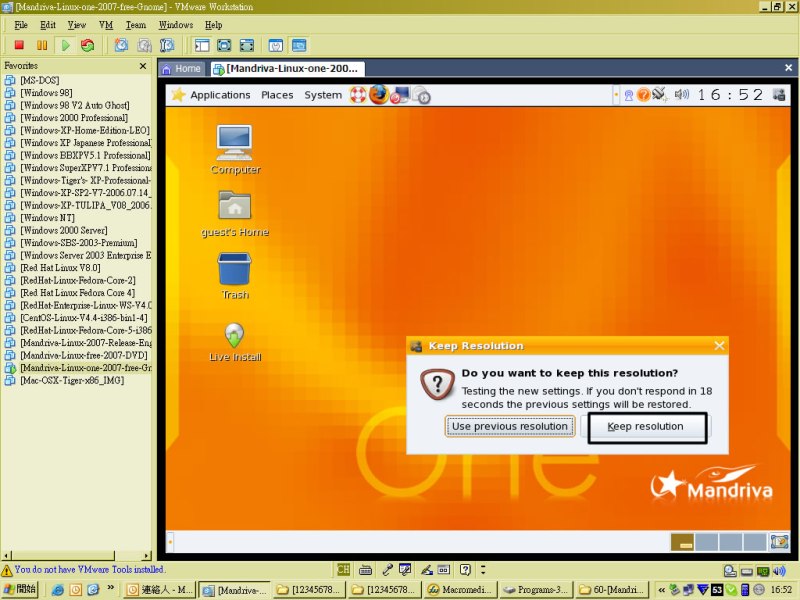The height and width of the screenshot is (600, 800).
Task: Expand the quick launch overflow chevron
Action: (x=111, y=588)
